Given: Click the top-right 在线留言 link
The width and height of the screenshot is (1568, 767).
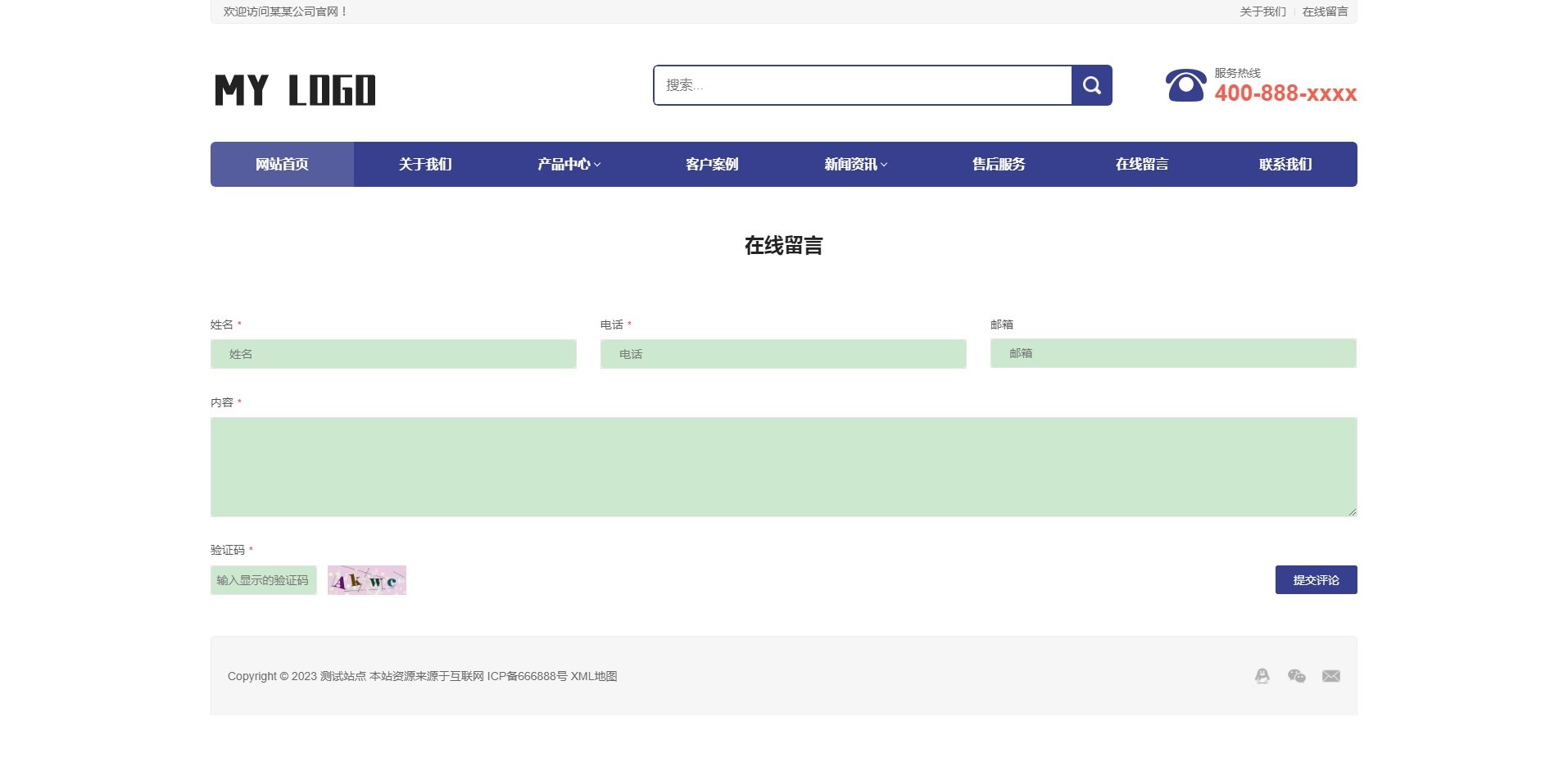Looking at the screenshot, I should [x=1325, y=11].
